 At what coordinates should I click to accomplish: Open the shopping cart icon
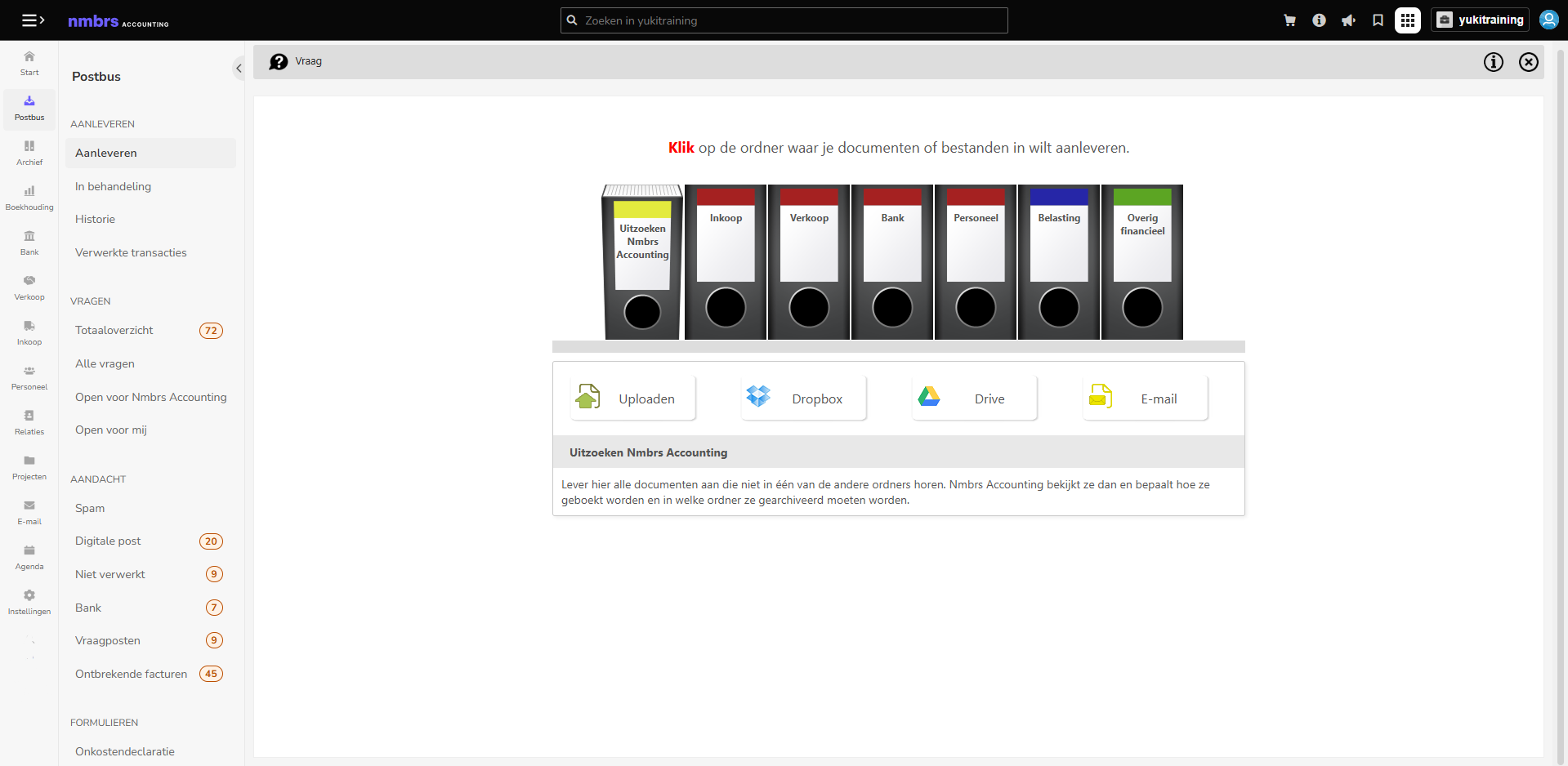[x=1289, y=20]
